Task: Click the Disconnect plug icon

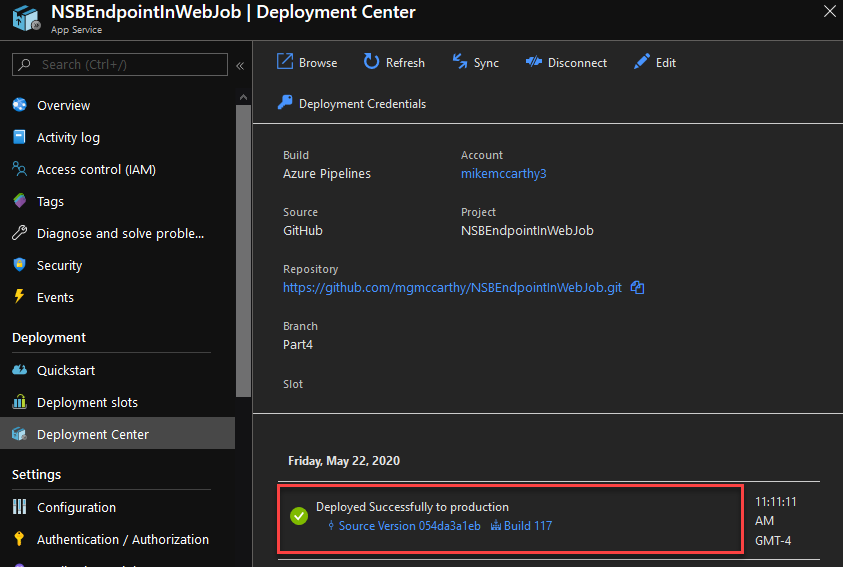Action: (533, 62)
